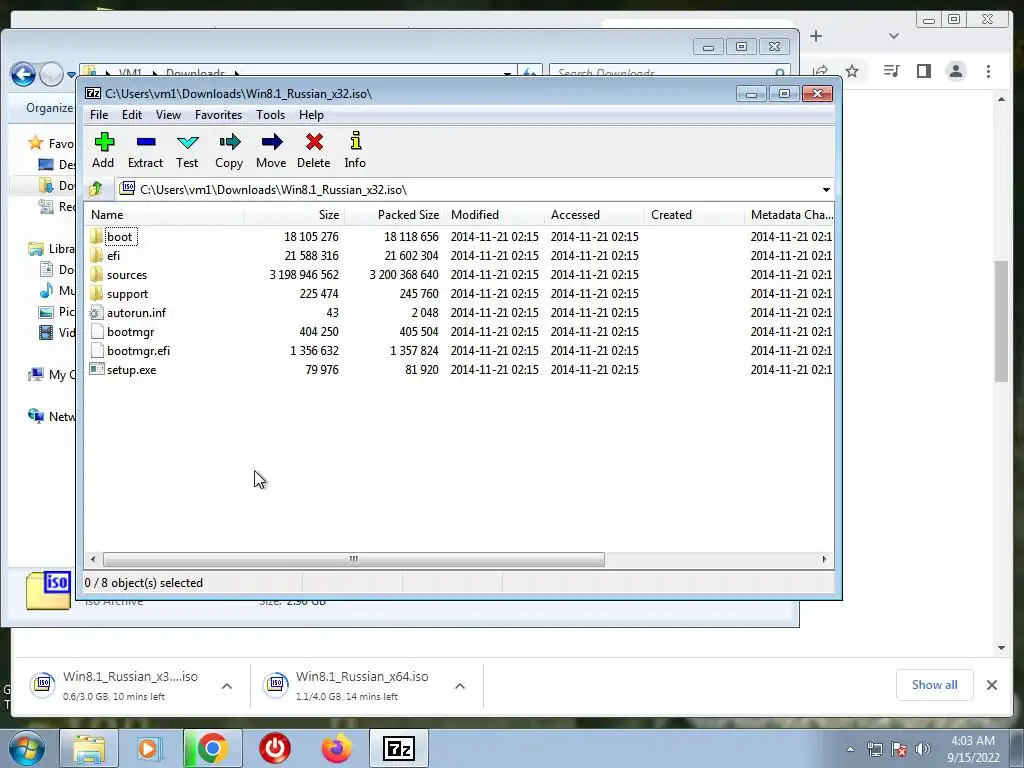
Task: Bookmark this page star icon
Action: (852, 71)
